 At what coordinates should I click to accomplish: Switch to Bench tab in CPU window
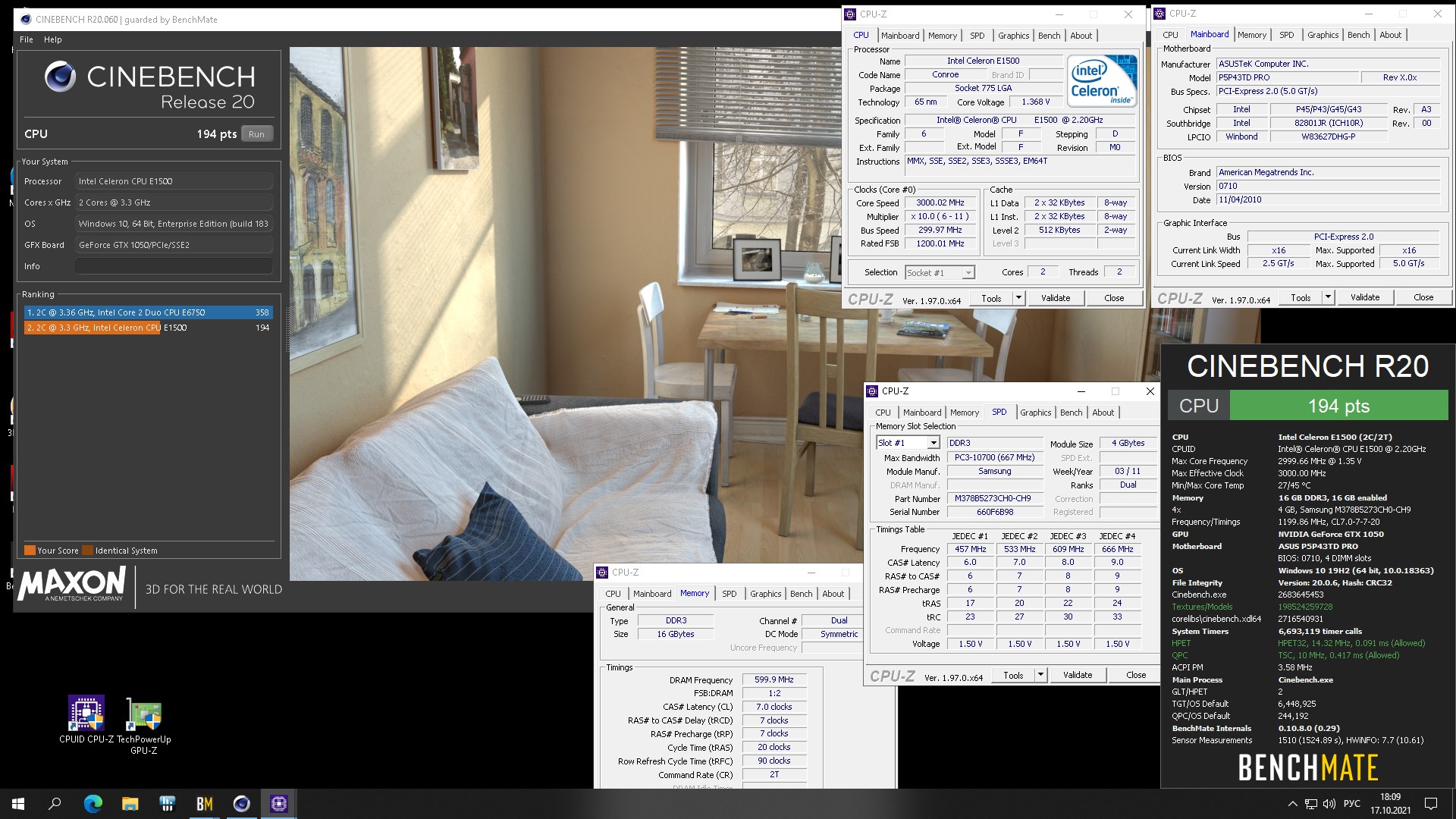pos(1050,36)
